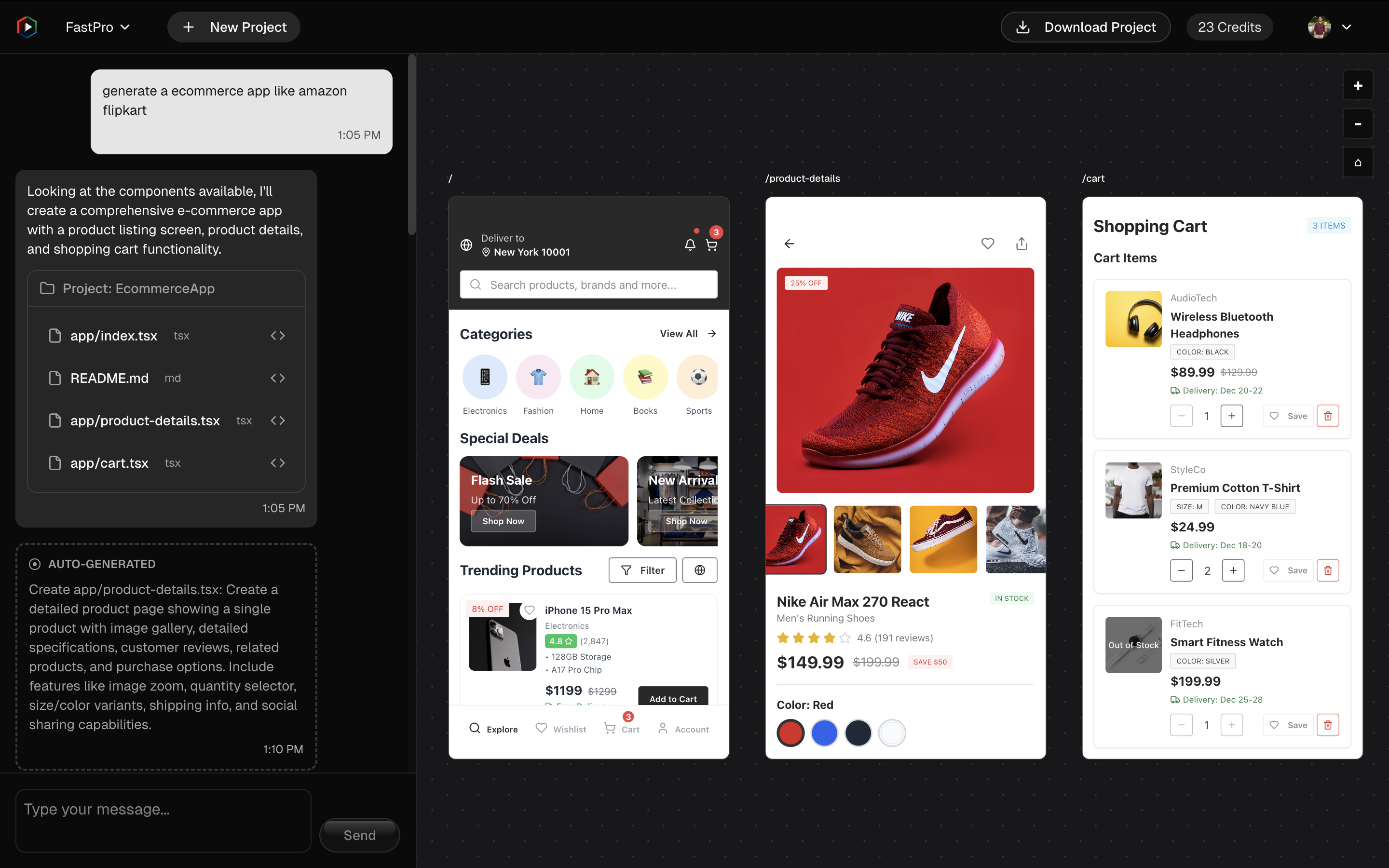The width and height of the screenshot is (1389, 868).
Task: Choose blue color swatch
Action: tap(824, 733)
